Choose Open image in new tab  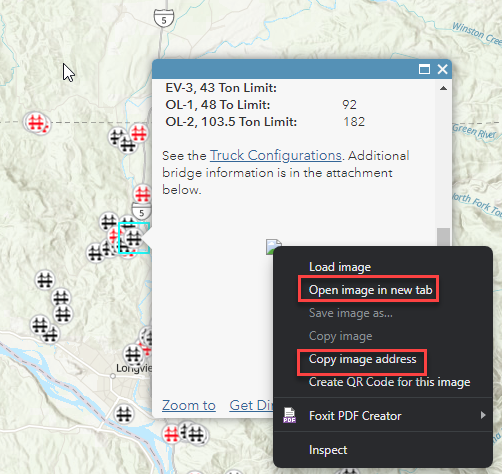[370, 290]
